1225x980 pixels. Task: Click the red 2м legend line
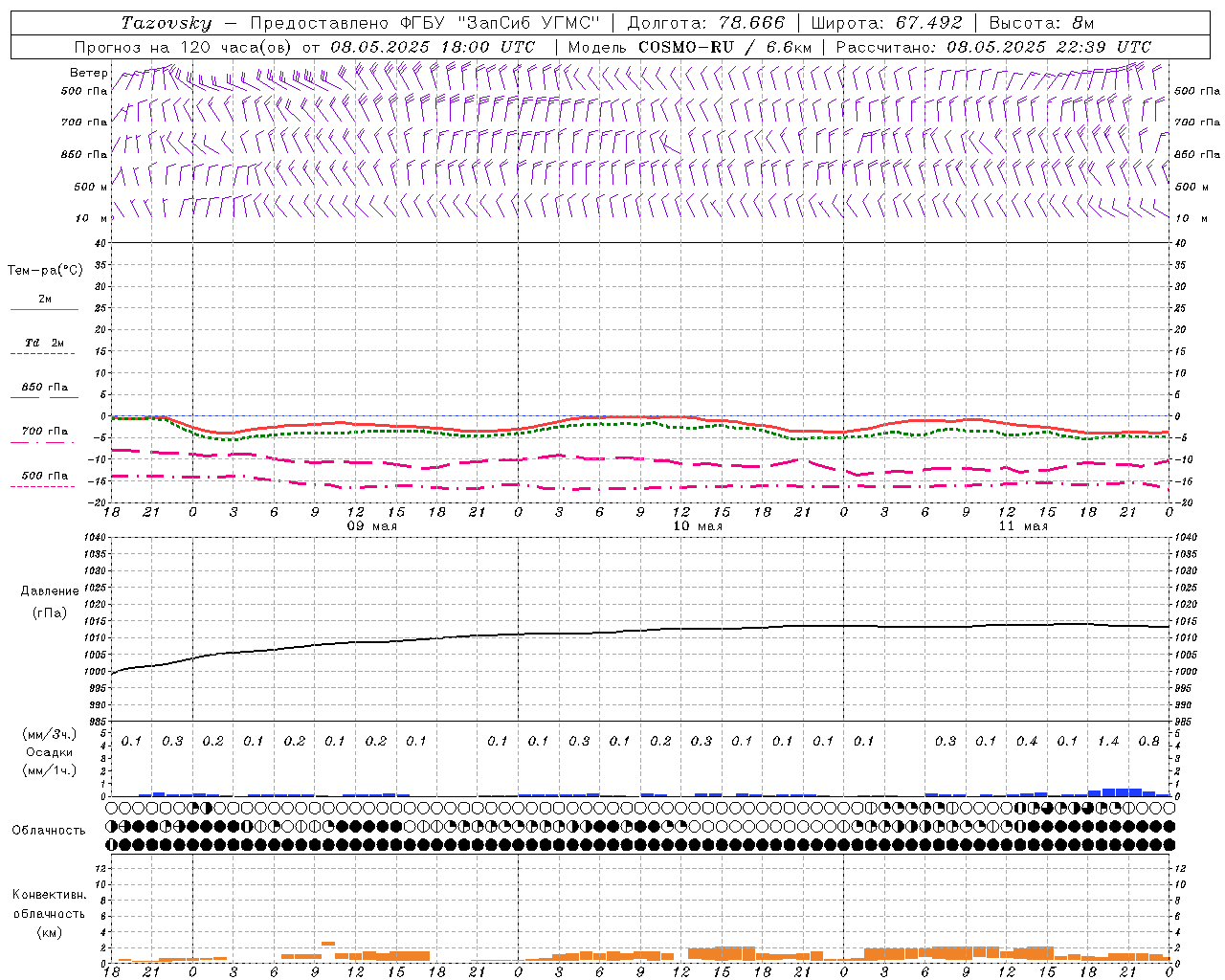44,310
